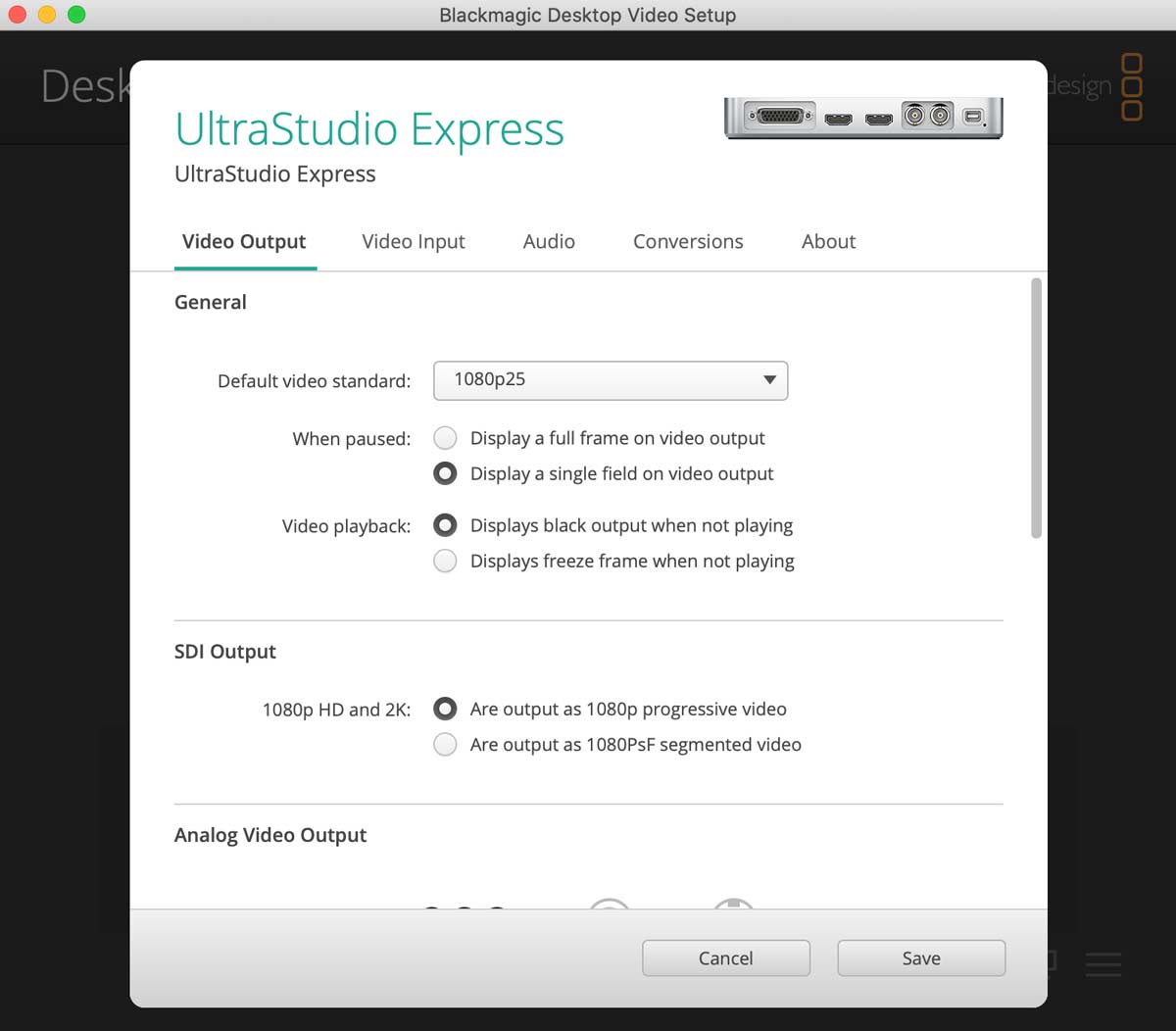Click the Cancel button
This screenshot has height=1031, width=1176.
[x=726, y=958]
